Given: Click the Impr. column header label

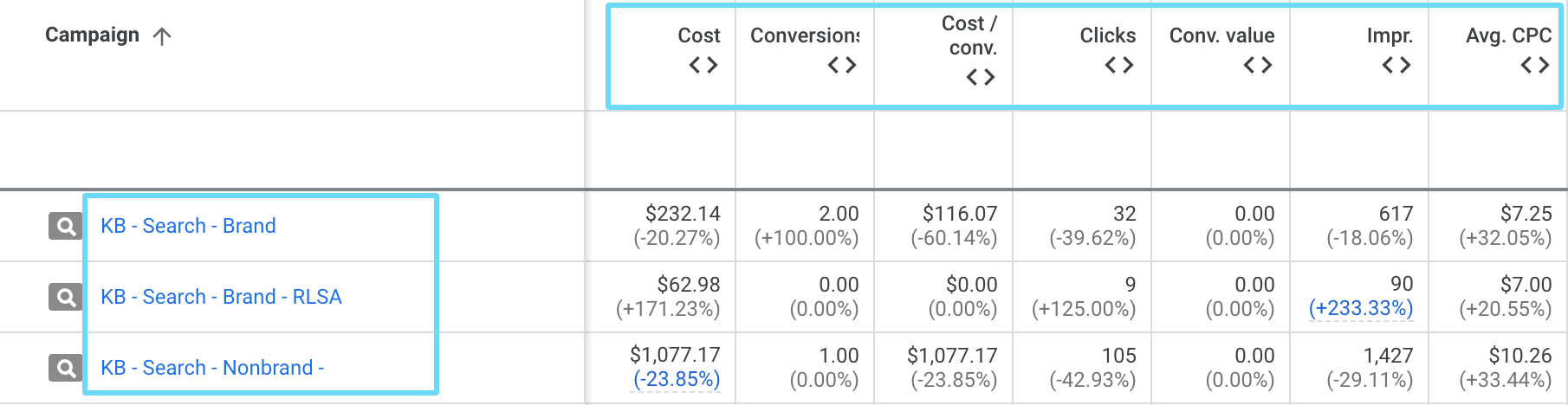Looking at the screenshot, I should pos(1390,35).
